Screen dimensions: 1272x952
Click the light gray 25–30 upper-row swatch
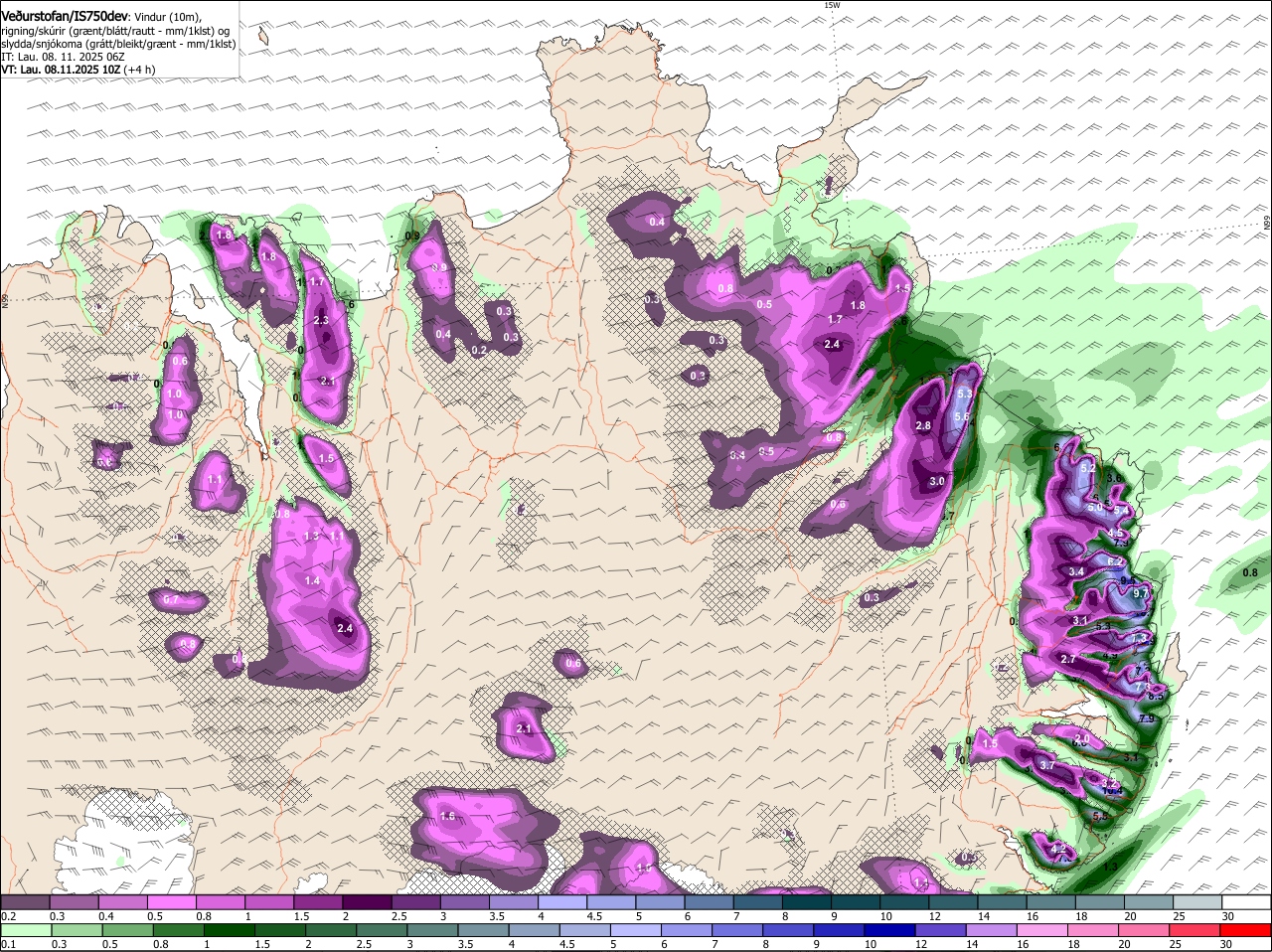(x=1198, y=902)
